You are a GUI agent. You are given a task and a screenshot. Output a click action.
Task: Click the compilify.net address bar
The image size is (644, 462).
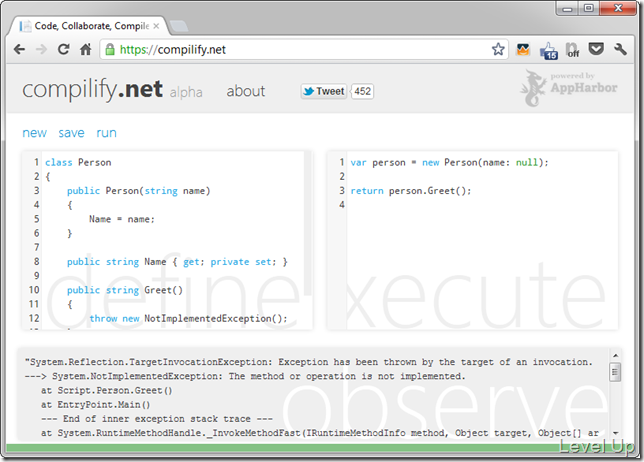pyautogui.click(x=304, y=50)
